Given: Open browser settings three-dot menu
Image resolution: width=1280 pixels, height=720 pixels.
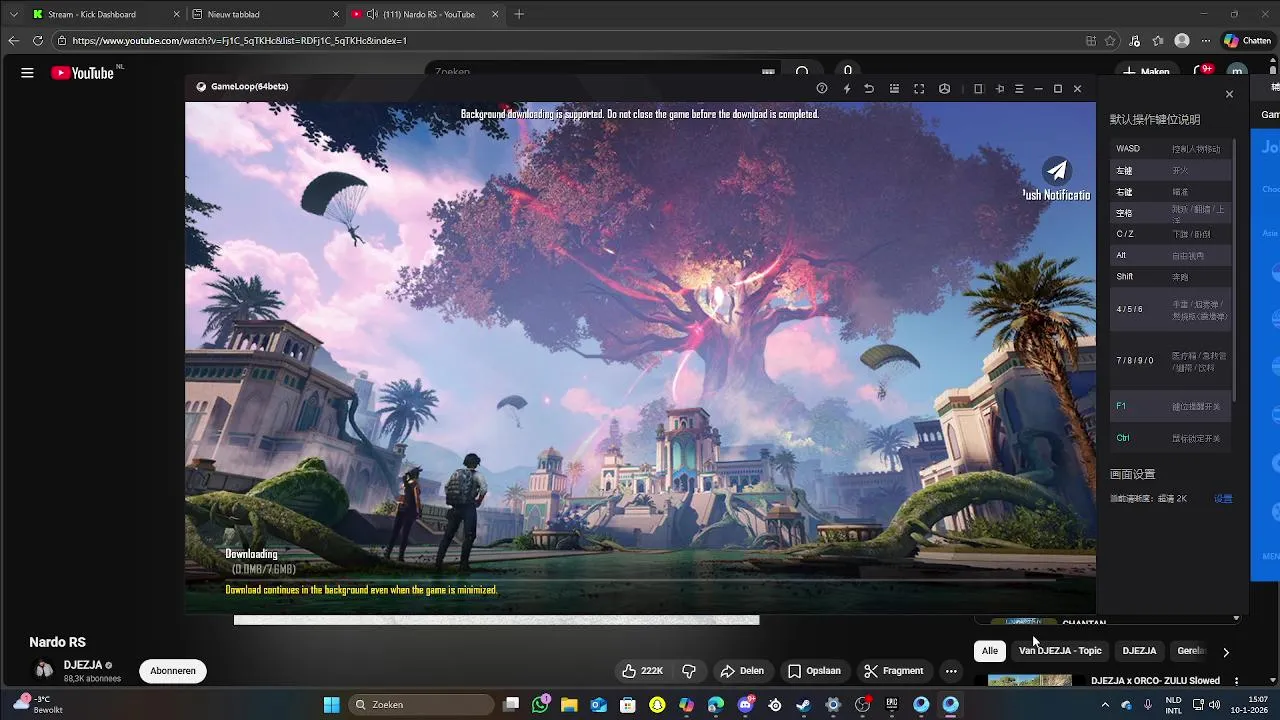Looking at the screenshot, I should (1206, 41).
